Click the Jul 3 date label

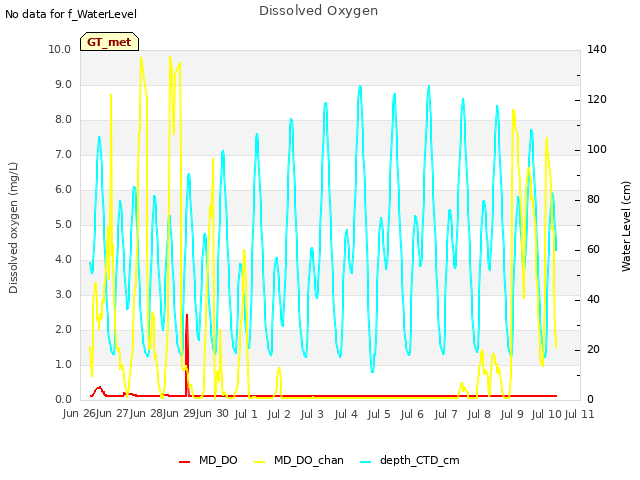click(x=312, y=414)
